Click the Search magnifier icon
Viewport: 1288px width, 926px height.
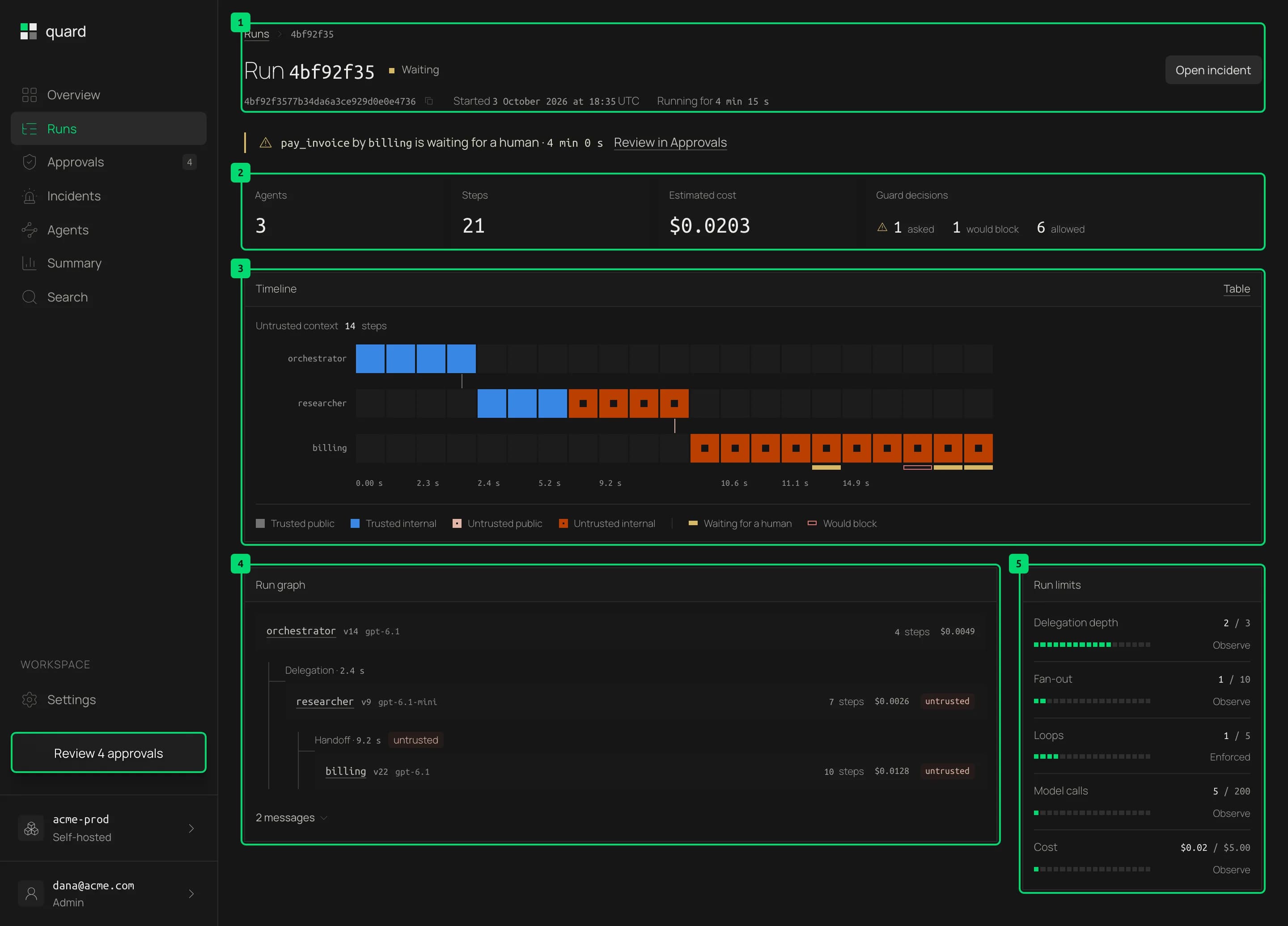[x=30, y=297]
